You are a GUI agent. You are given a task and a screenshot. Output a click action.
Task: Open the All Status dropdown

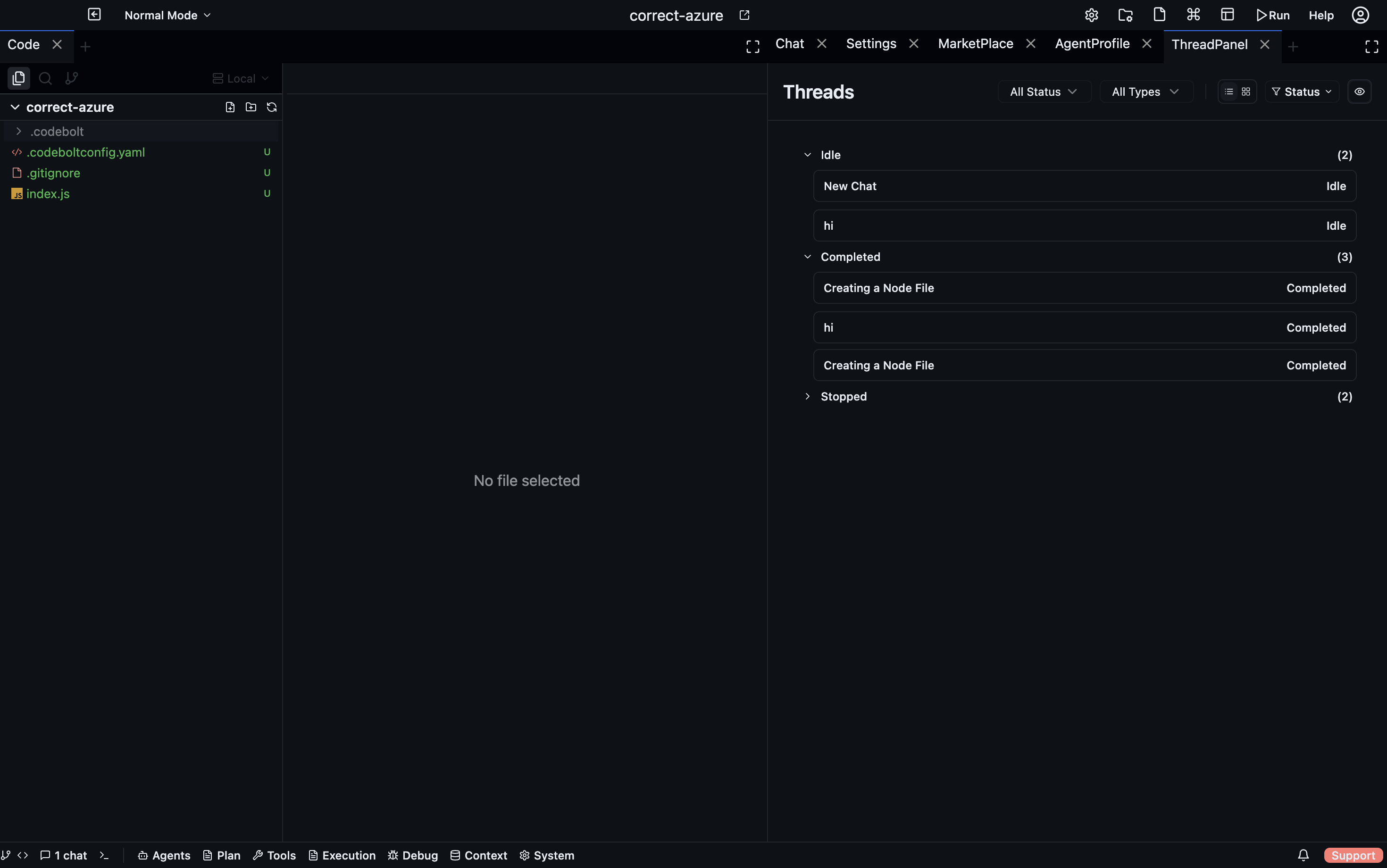[1044, 92]
